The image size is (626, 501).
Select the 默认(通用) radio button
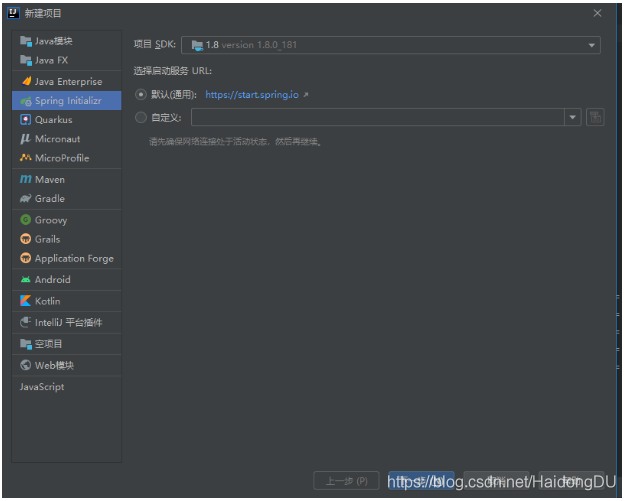[141, 95]
